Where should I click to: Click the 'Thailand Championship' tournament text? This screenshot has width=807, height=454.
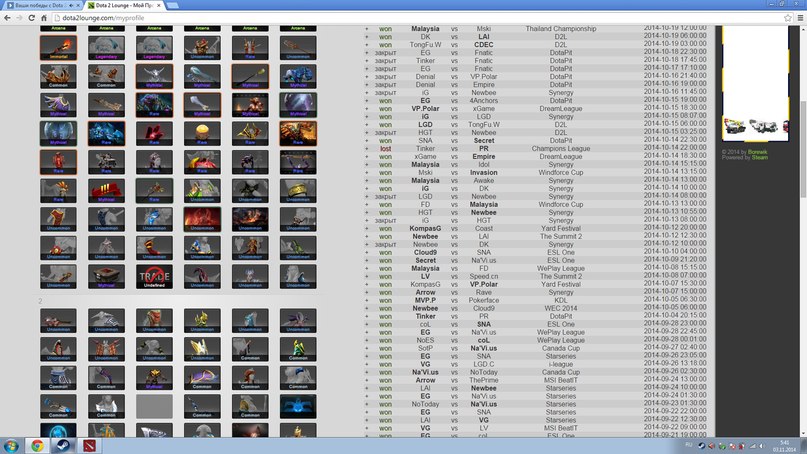(561, 29)
